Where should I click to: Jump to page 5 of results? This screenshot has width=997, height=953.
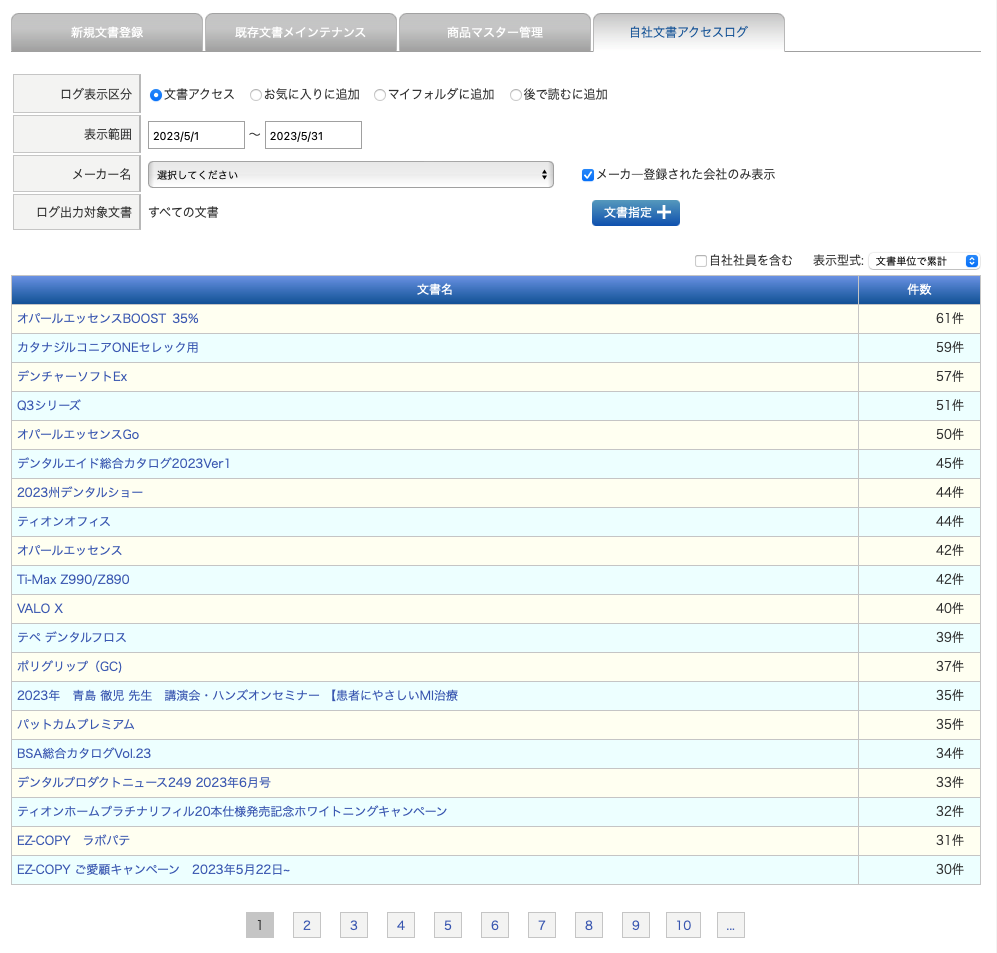click(448, 925)
